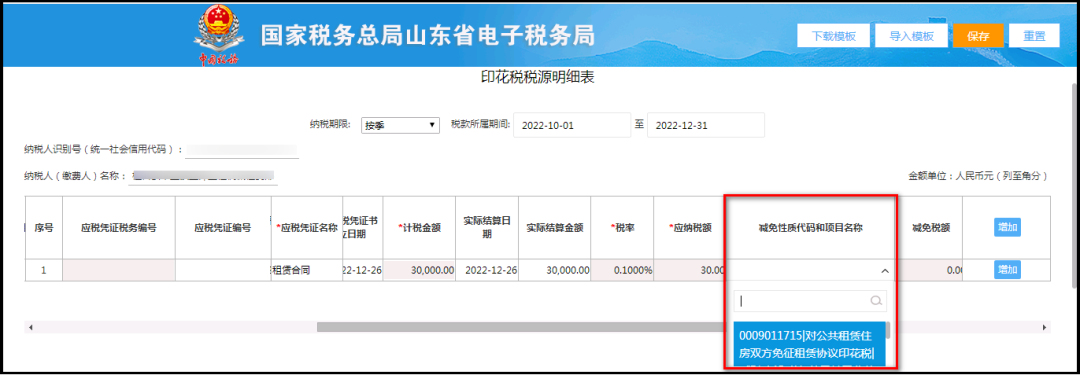Collapse the 减免性质代码 dropdown chevron

tap(885, 271)
